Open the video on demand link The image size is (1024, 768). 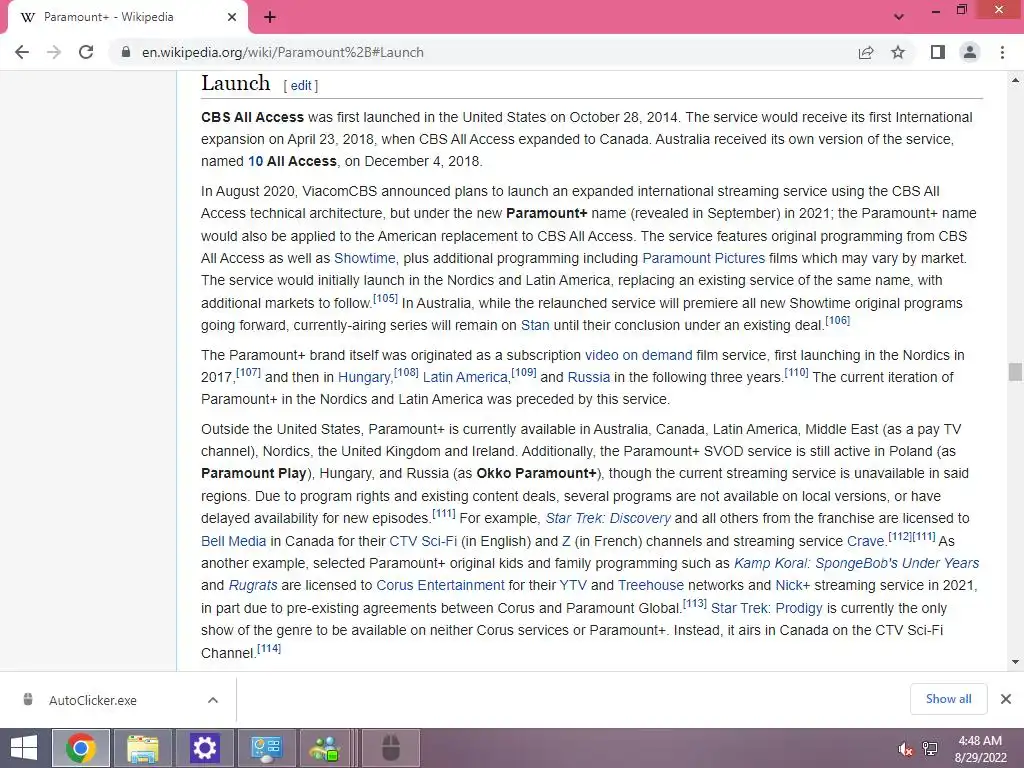click(x=639, y=355)
